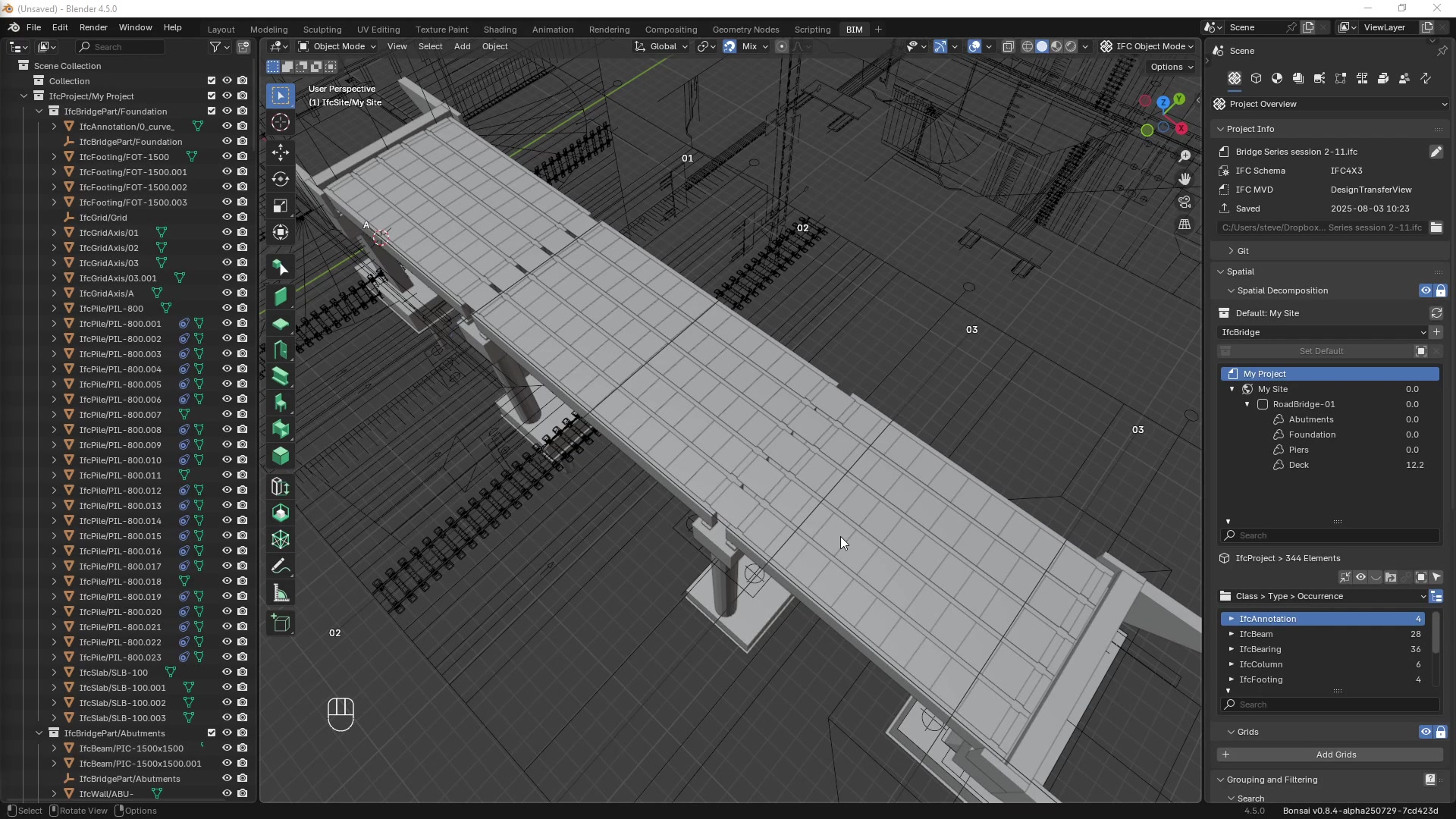Select My Project in spatial tree
The image size is (1456, 819).
[x=1330, y=374]
